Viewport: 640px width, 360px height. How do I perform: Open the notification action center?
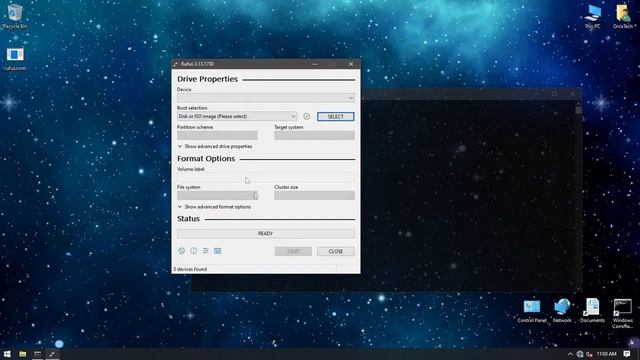[x=627, y=354]
